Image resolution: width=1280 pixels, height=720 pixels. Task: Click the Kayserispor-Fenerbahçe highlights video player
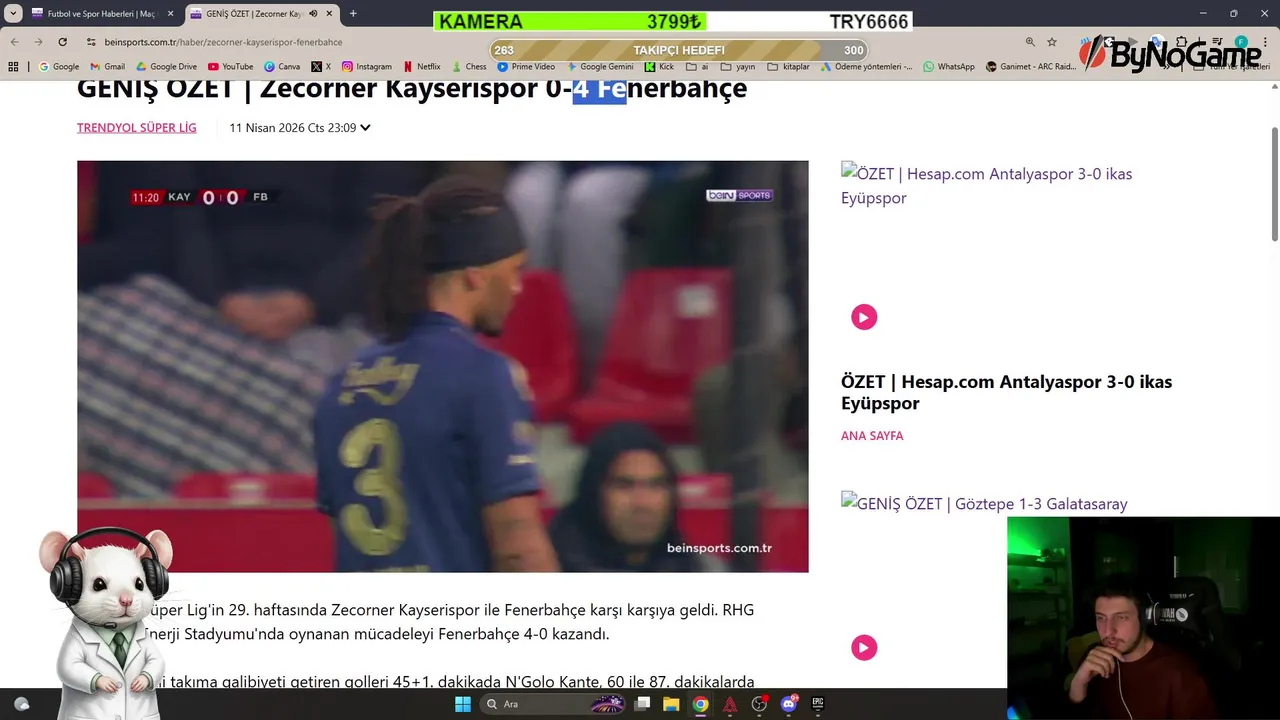(443, 366)
